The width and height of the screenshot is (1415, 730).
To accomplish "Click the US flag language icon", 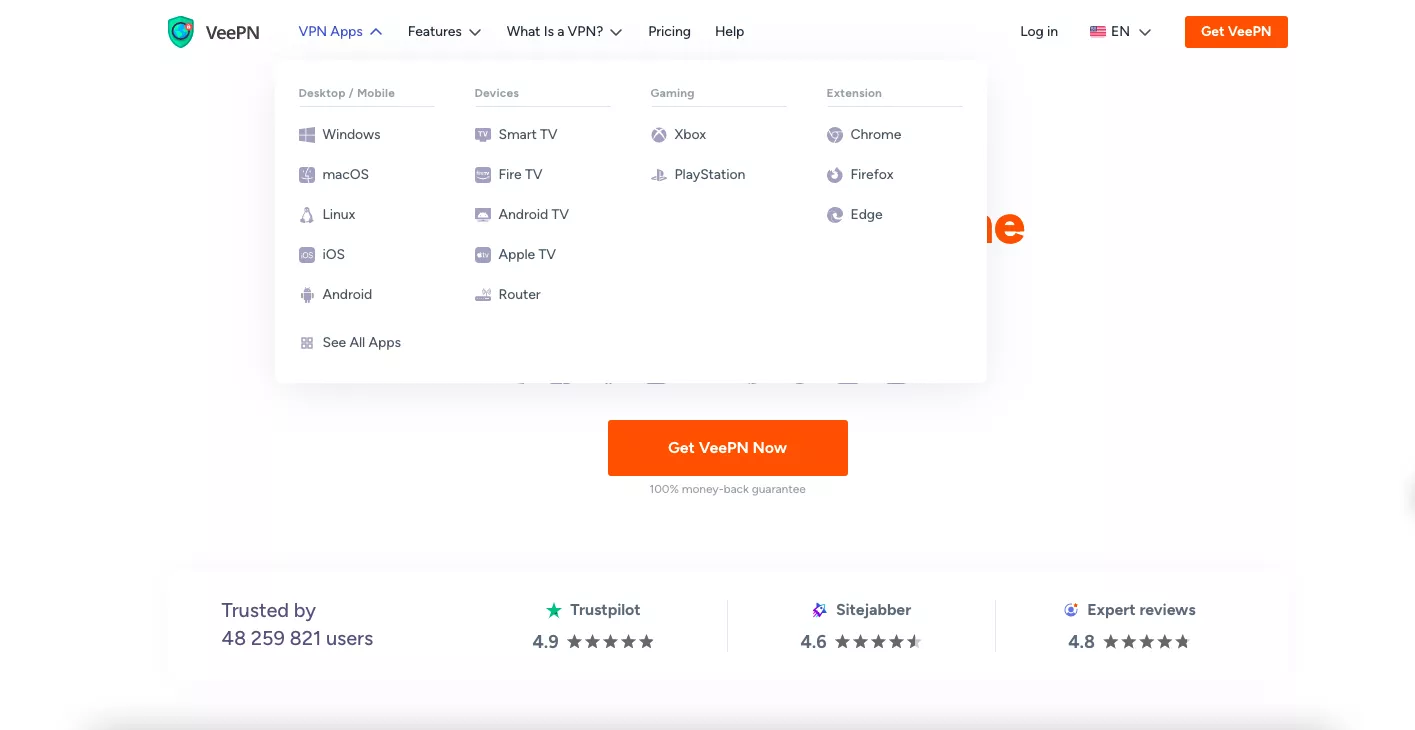I will 1098,32.
